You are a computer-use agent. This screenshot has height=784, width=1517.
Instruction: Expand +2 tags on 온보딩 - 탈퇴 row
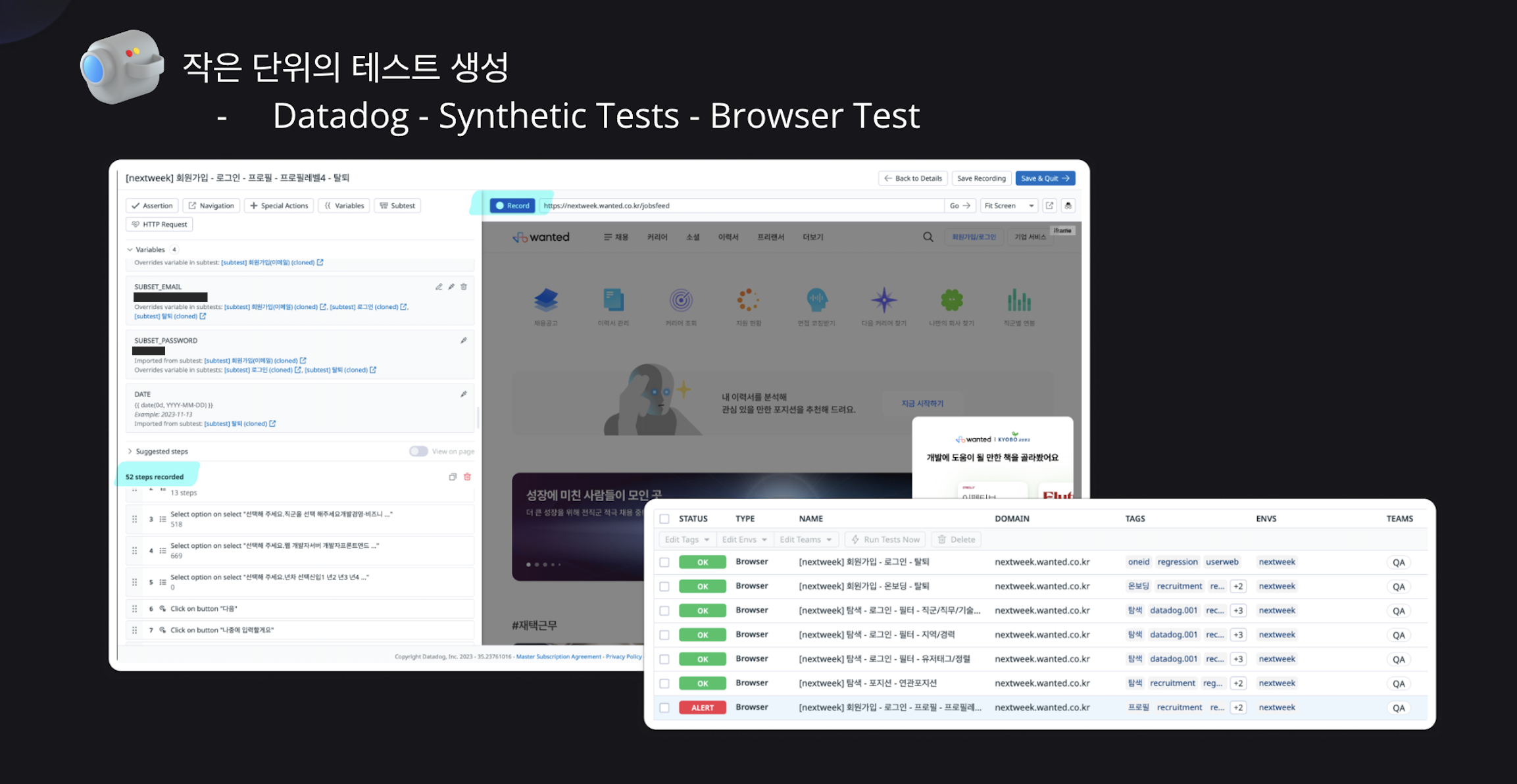(x=1238, y=587)
